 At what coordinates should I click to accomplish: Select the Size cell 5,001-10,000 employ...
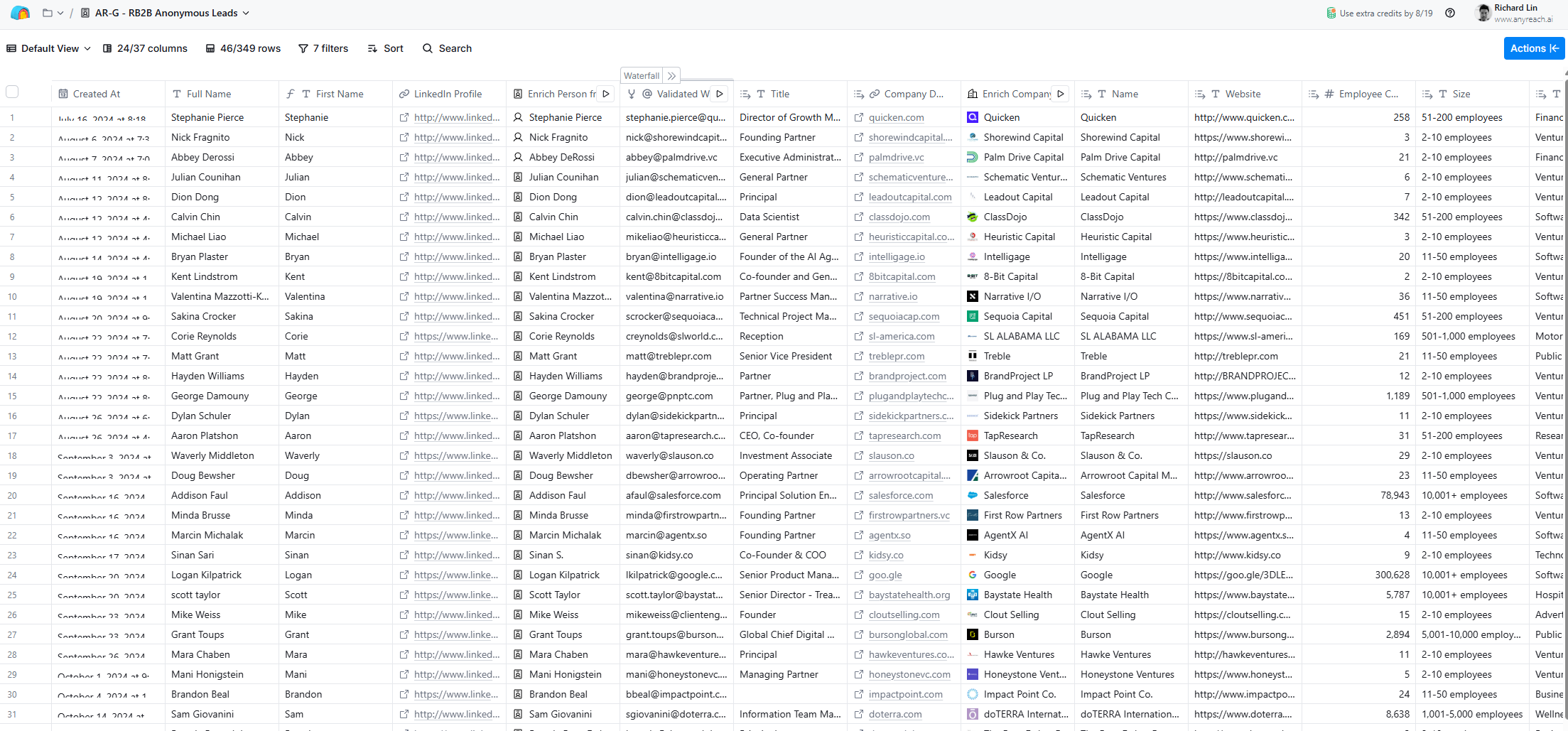pyautogui.click(x=1472, y=634)
